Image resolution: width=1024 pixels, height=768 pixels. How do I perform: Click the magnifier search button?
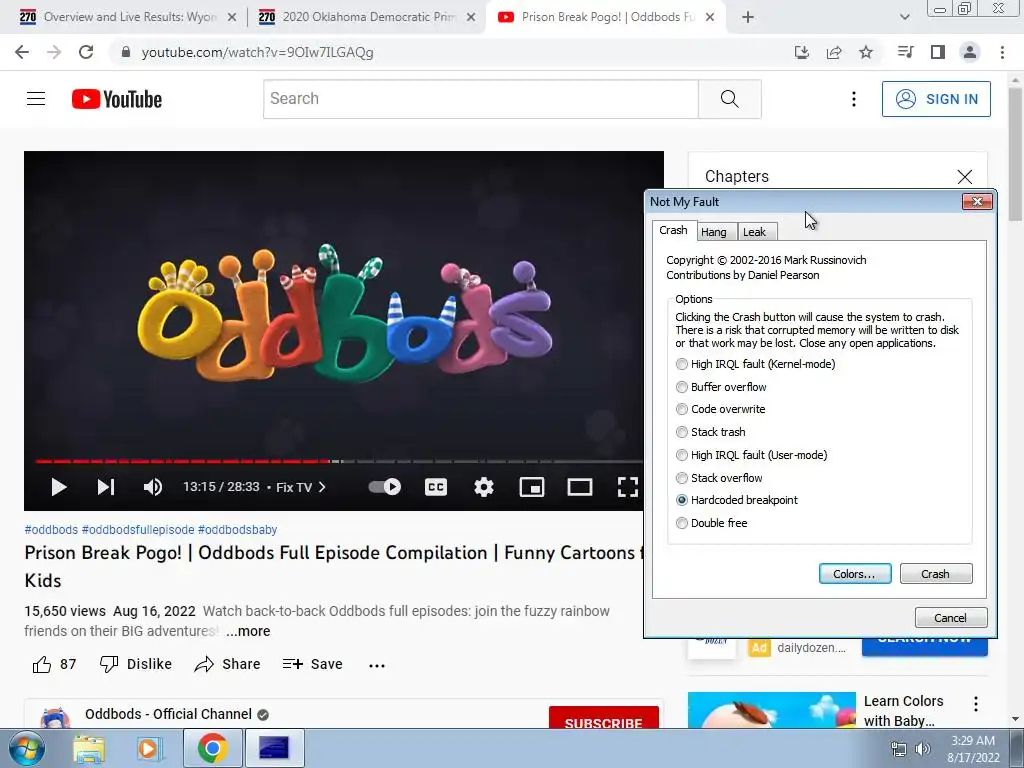(x=729, y=99)
